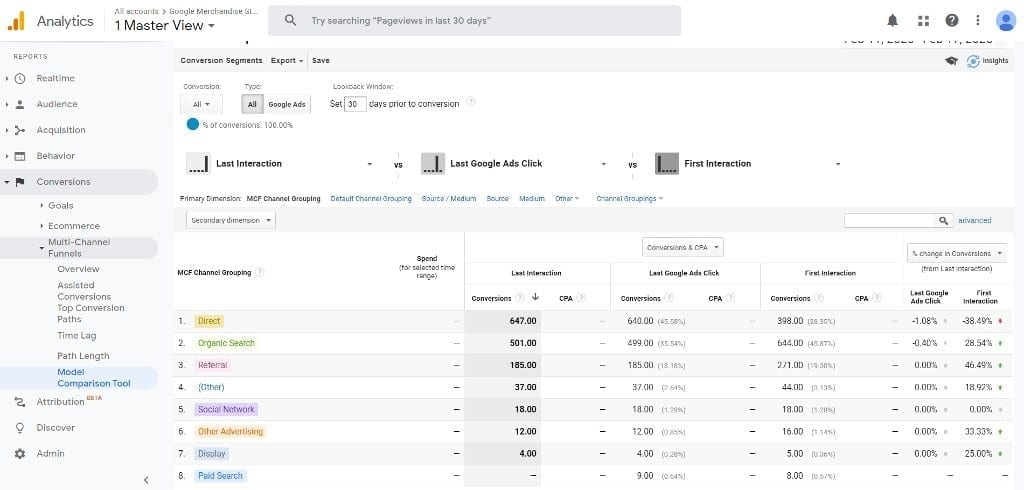The width and height of the screenshot is (1024, 490).
Task: Open the Model Comparison Tool
Action: (x=94, y=378)
